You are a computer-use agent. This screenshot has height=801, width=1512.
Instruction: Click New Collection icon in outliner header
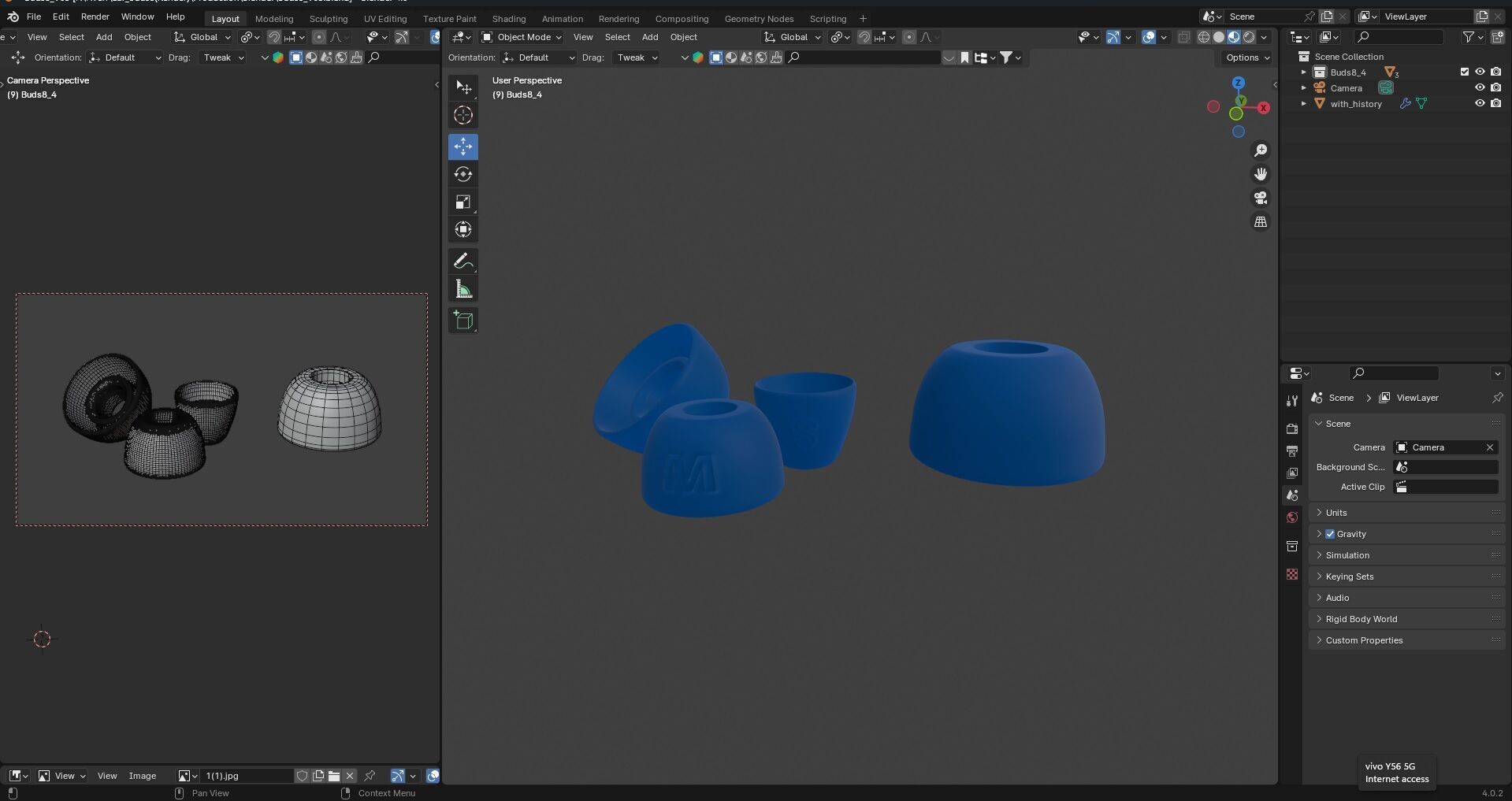1497,37
